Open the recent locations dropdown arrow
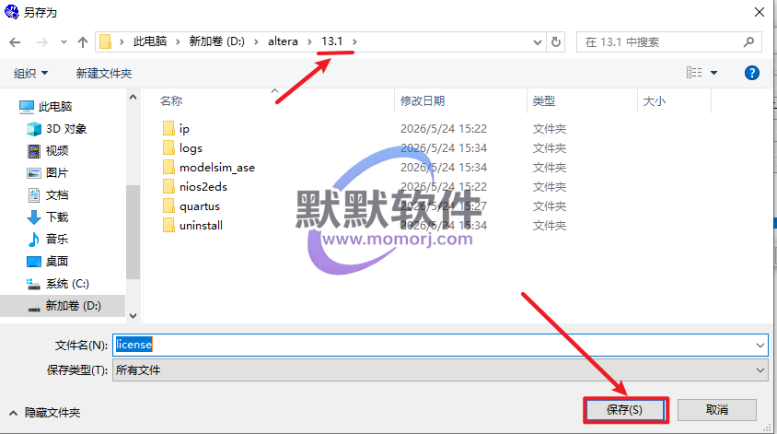 pos(63,43)
